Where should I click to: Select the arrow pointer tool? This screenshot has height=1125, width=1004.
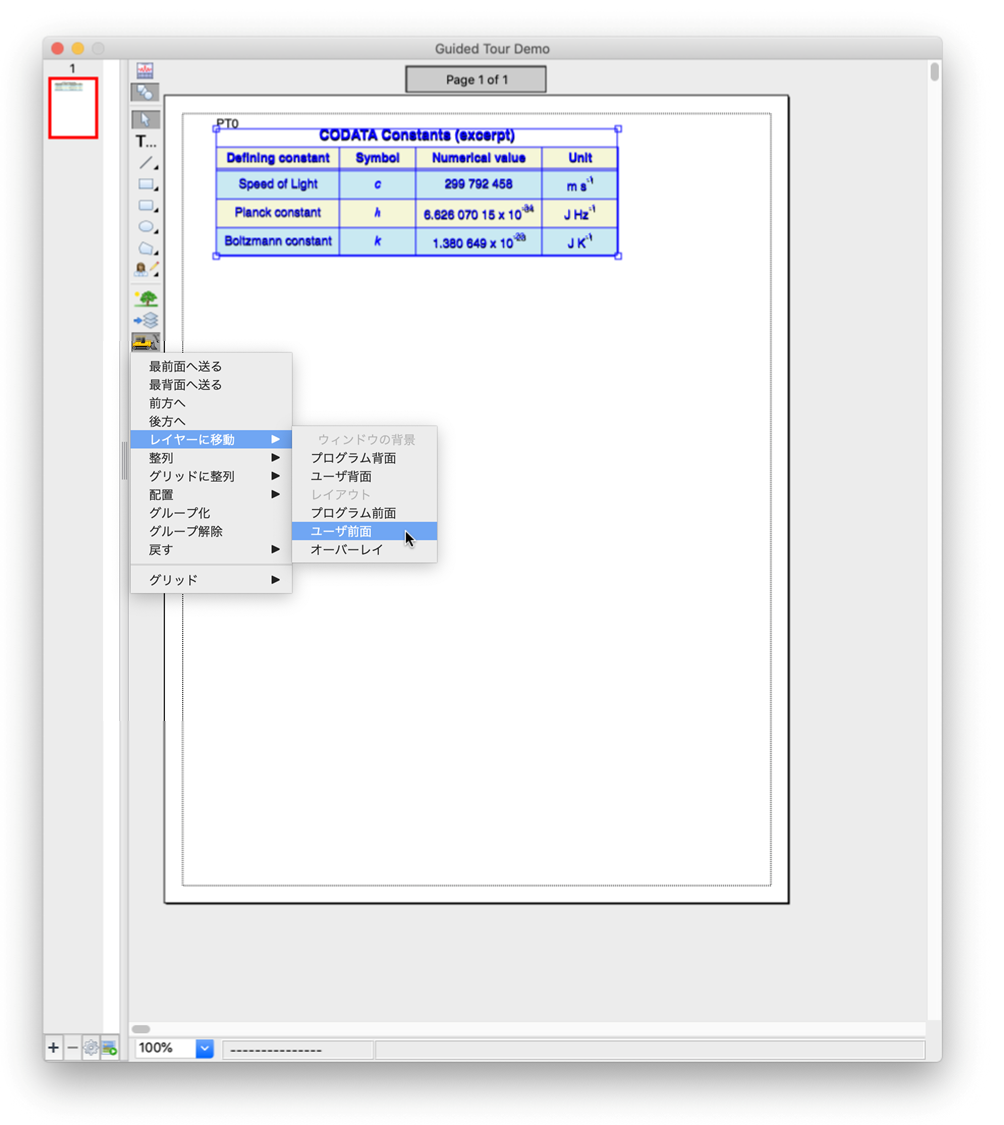pyautogui.click(x=145, y=119)
